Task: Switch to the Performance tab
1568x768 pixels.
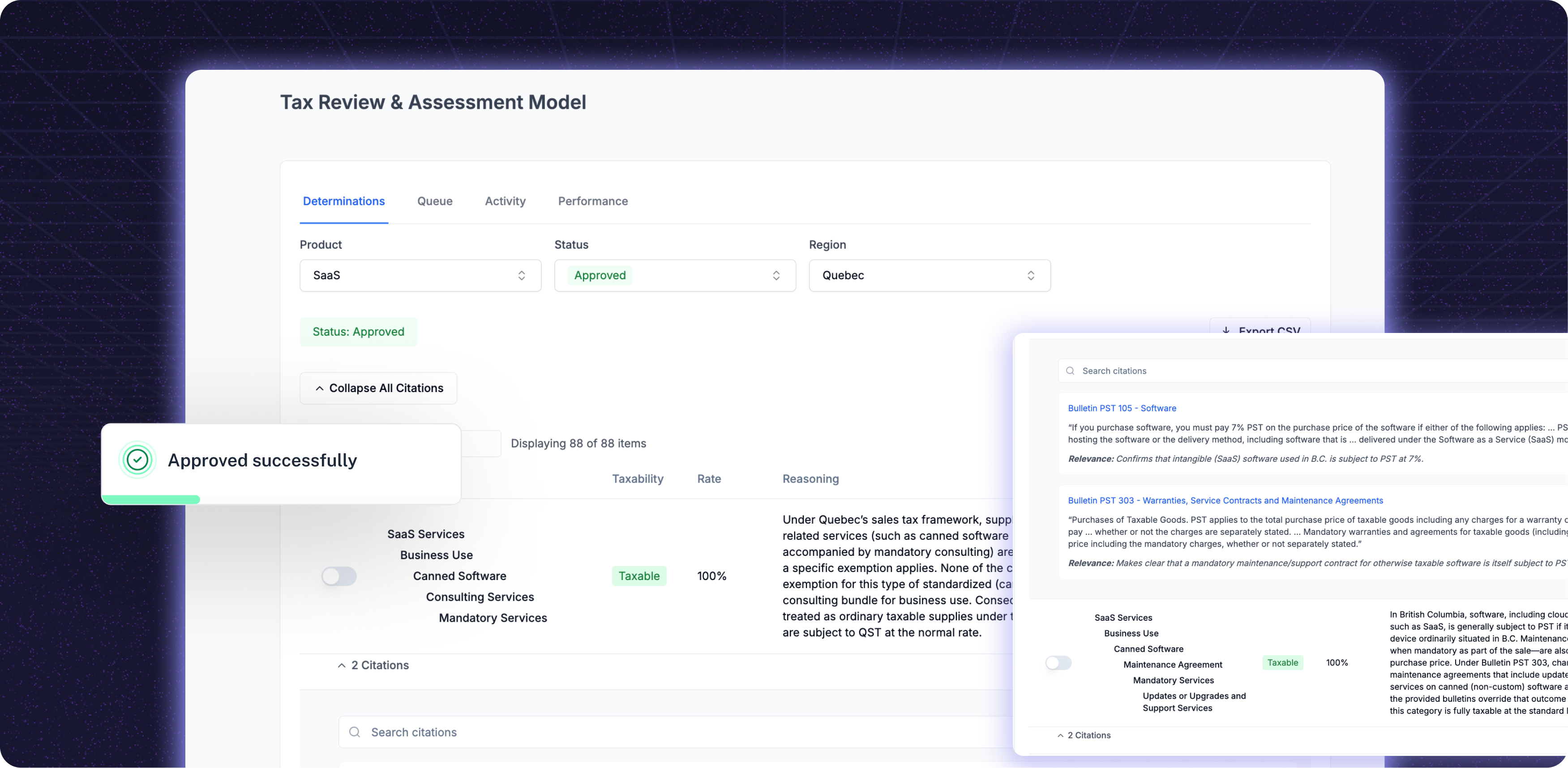Action: (x=592, y=201)
